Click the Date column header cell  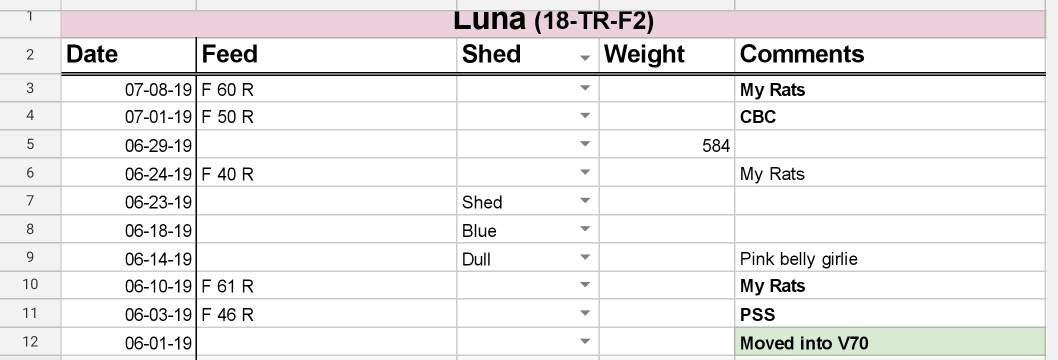128,55
